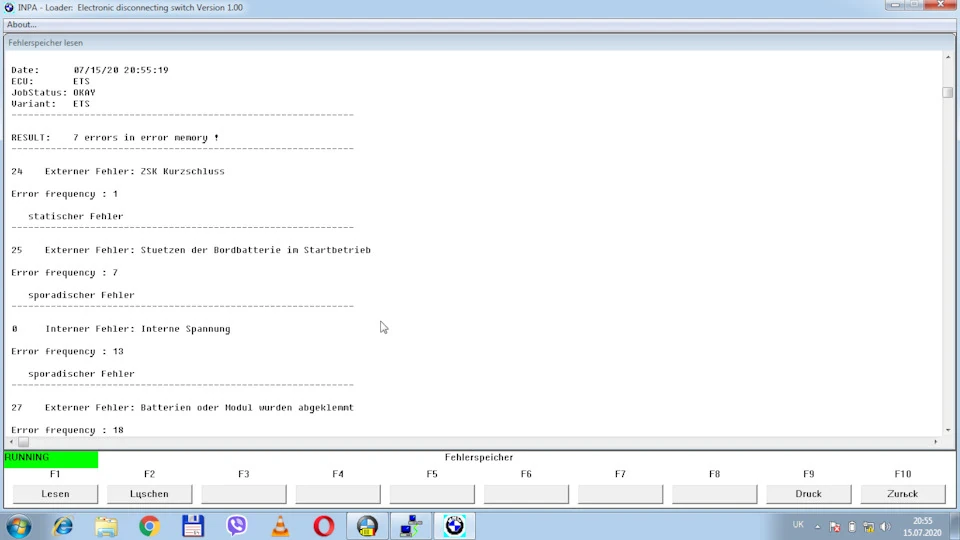The image size is (960, 540).
Task: Open the volume speaker tray icon
Action: click(x=885, y=527)
